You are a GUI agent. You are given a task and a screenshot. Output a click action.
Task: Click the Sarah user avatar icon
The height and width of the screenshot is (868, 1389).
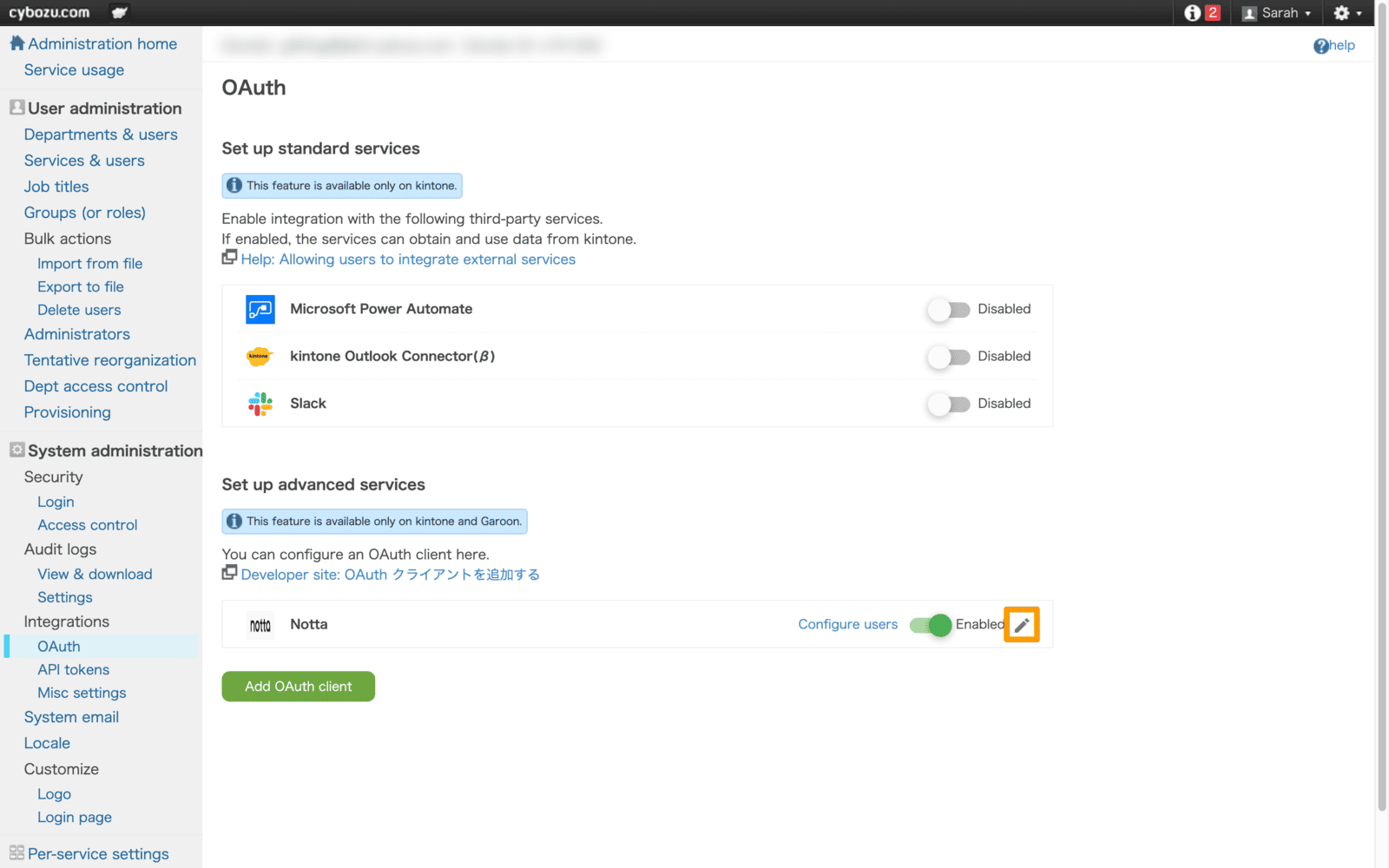pyautogui.click(x=1249, y=13)
